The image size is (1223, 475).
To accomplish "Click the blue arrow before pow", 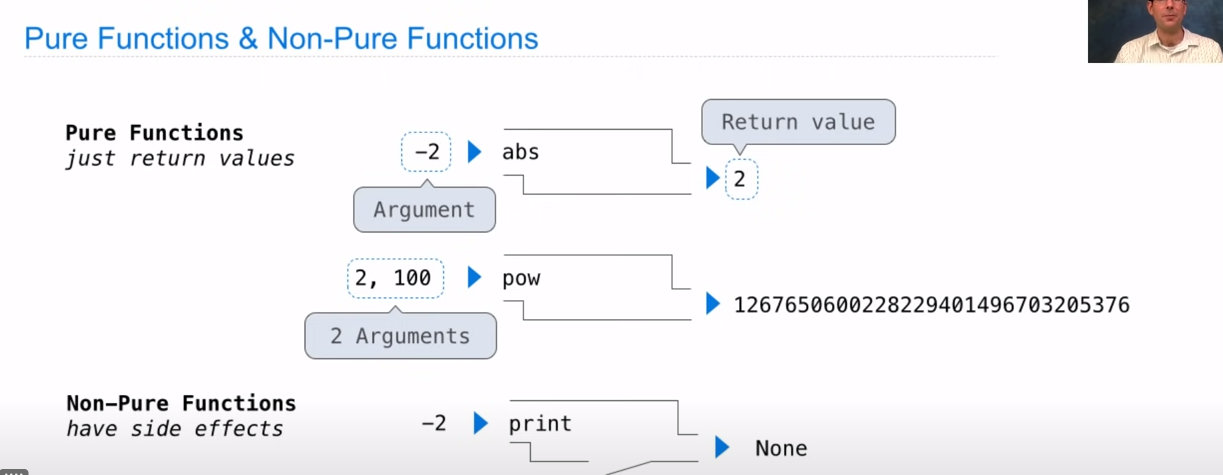I will tap(474, 278).
